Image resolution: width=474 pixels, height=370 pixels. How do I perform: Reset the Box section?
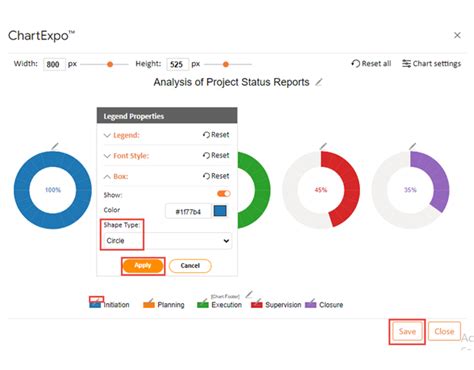[216, 176]
